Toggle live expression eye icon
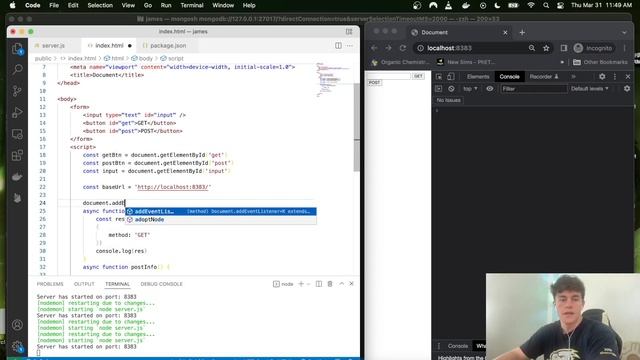Image resolution: width=640 pixels, height=360 pixels. [x=489, y=89]
